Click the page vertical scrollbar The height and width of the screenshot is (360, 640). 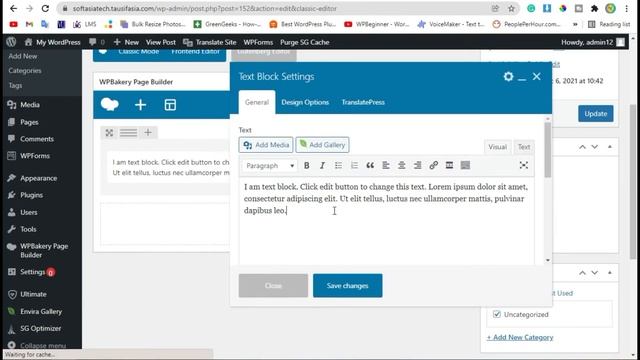[x=633, y=182]
